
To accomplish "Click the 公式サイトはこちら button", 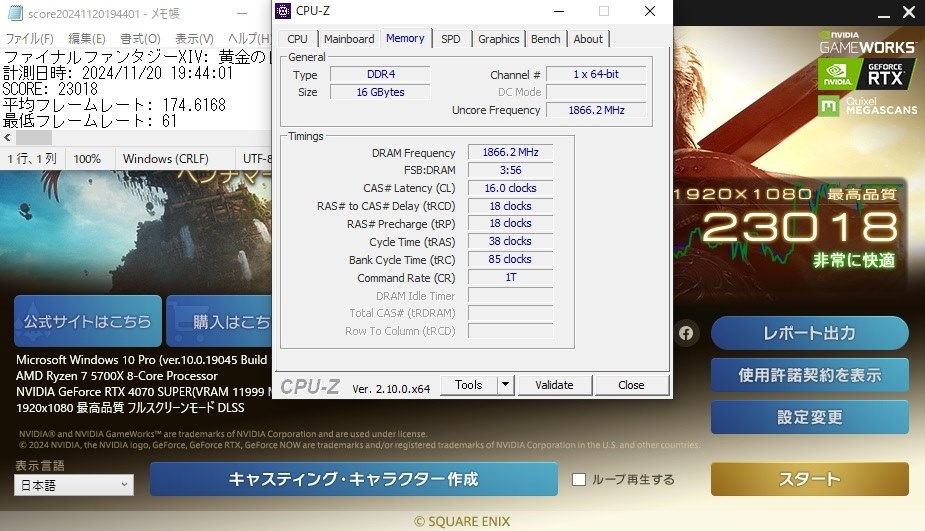I will tap(88, 321).
